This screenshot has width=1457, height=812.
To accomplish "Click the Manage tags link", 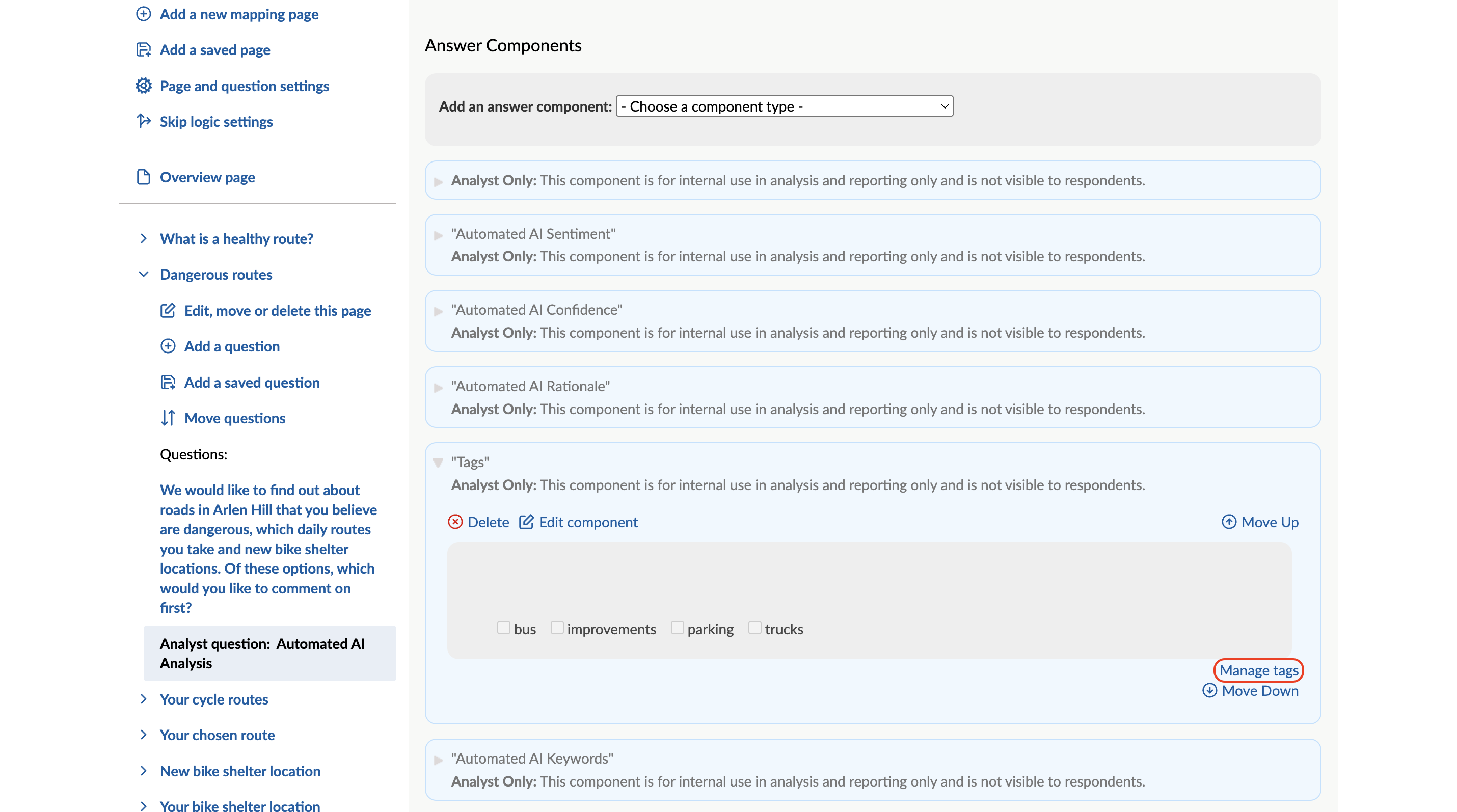I will [1258, 670].
